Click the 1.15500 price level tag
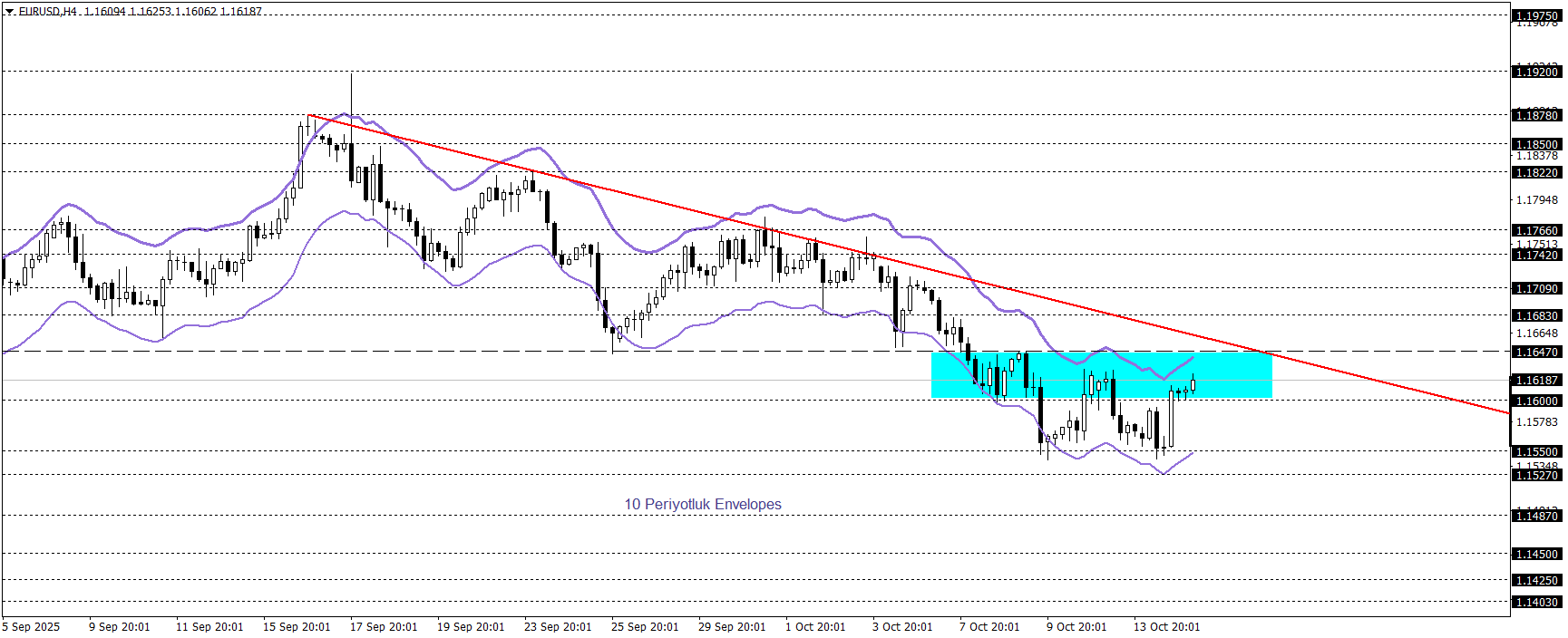Viewport: 1568px width, 638px height. pos(1536,451)
